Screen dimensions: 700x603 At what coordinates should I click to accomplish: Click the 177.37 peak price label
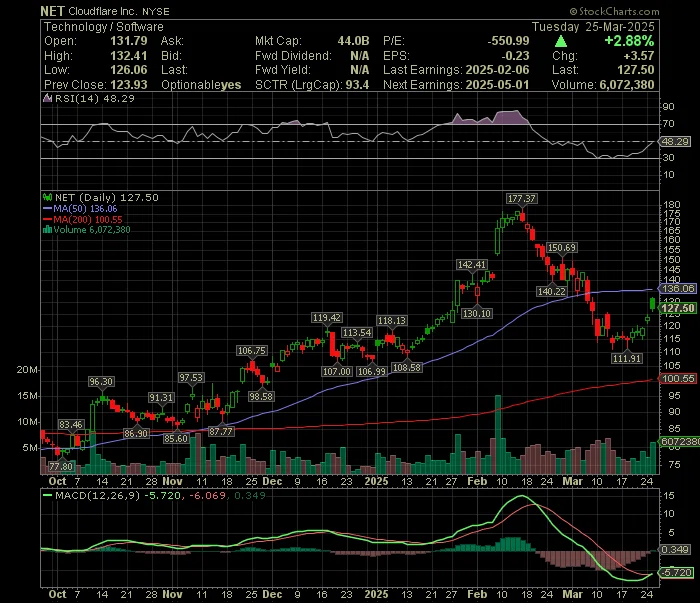pyautogui.click(x=521, y=199)
